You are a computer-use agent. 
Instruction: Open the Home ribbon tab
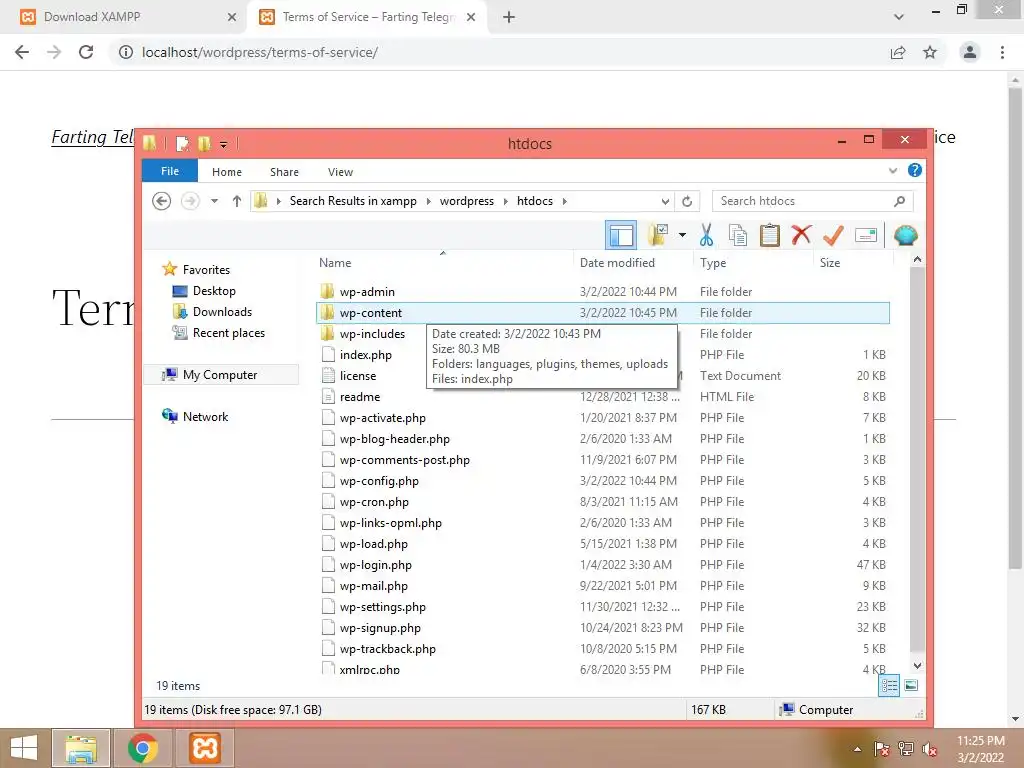tap(227, 172)
